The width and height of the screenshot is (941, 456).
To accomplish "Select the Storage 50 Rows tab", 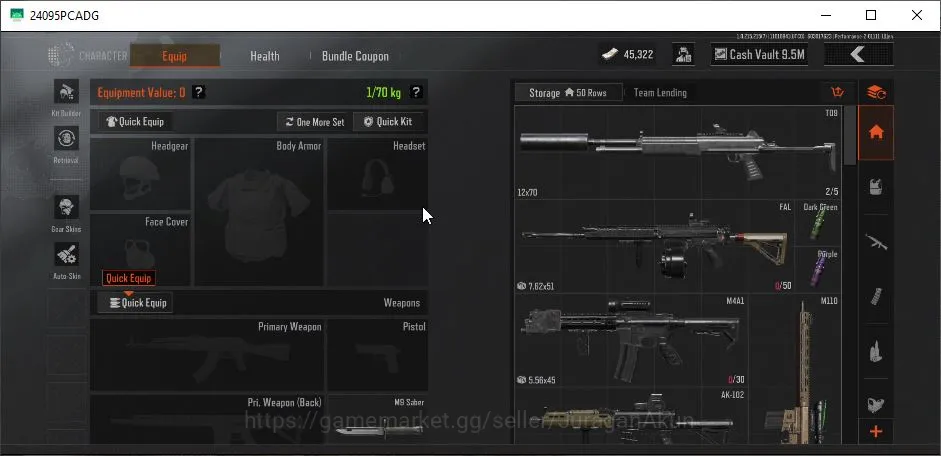I will pyautogui.click(x=568, y=92).
